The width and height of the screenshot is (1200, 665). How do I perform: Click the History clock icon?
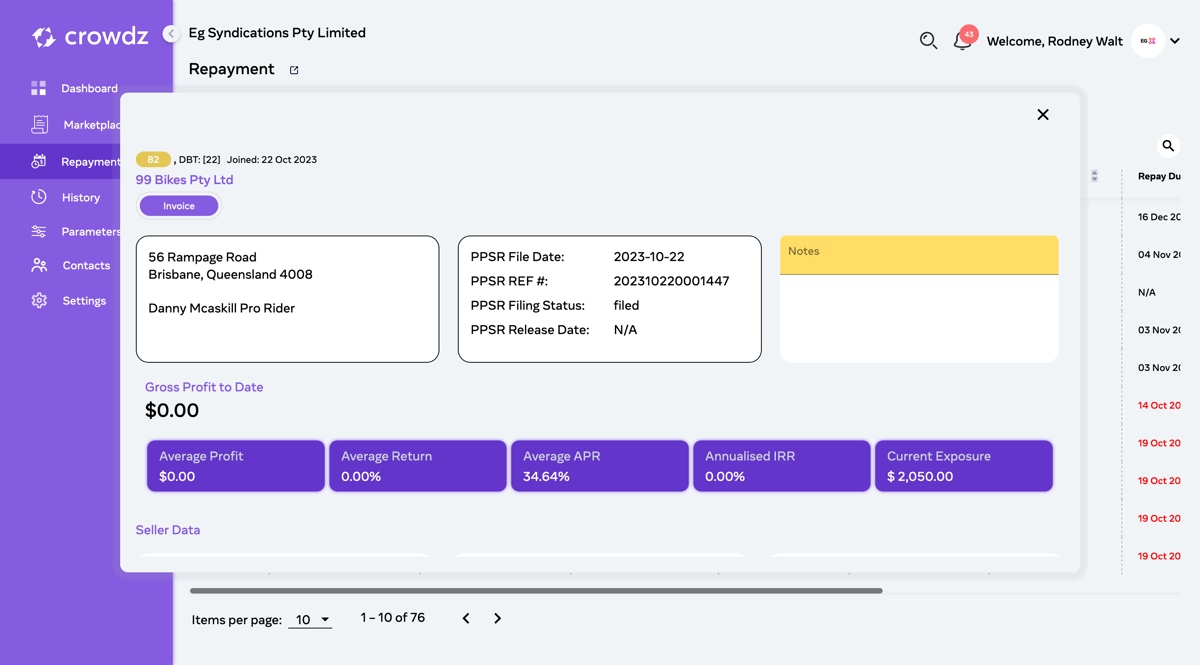39,197
